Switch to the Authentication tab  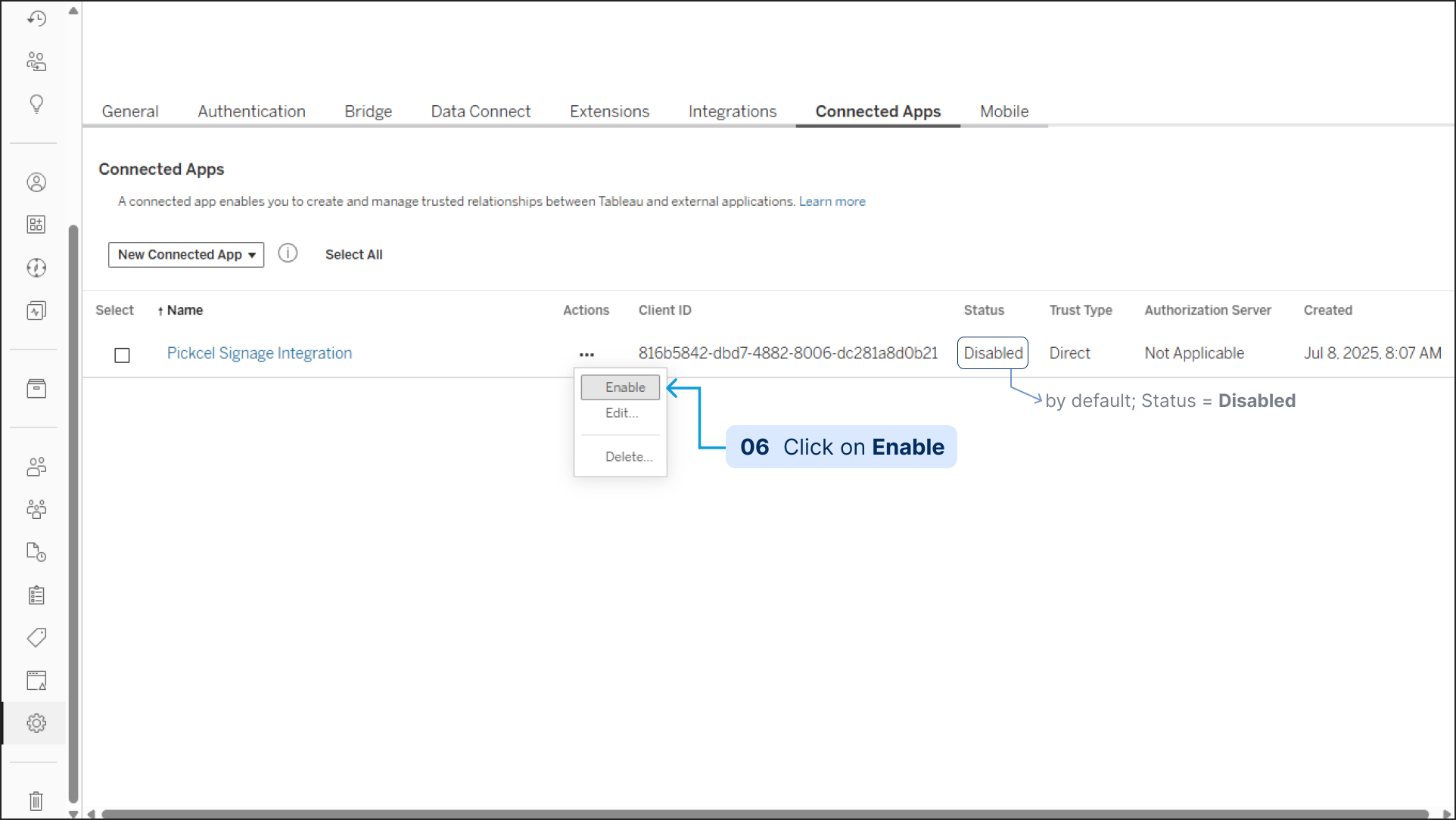251,111
